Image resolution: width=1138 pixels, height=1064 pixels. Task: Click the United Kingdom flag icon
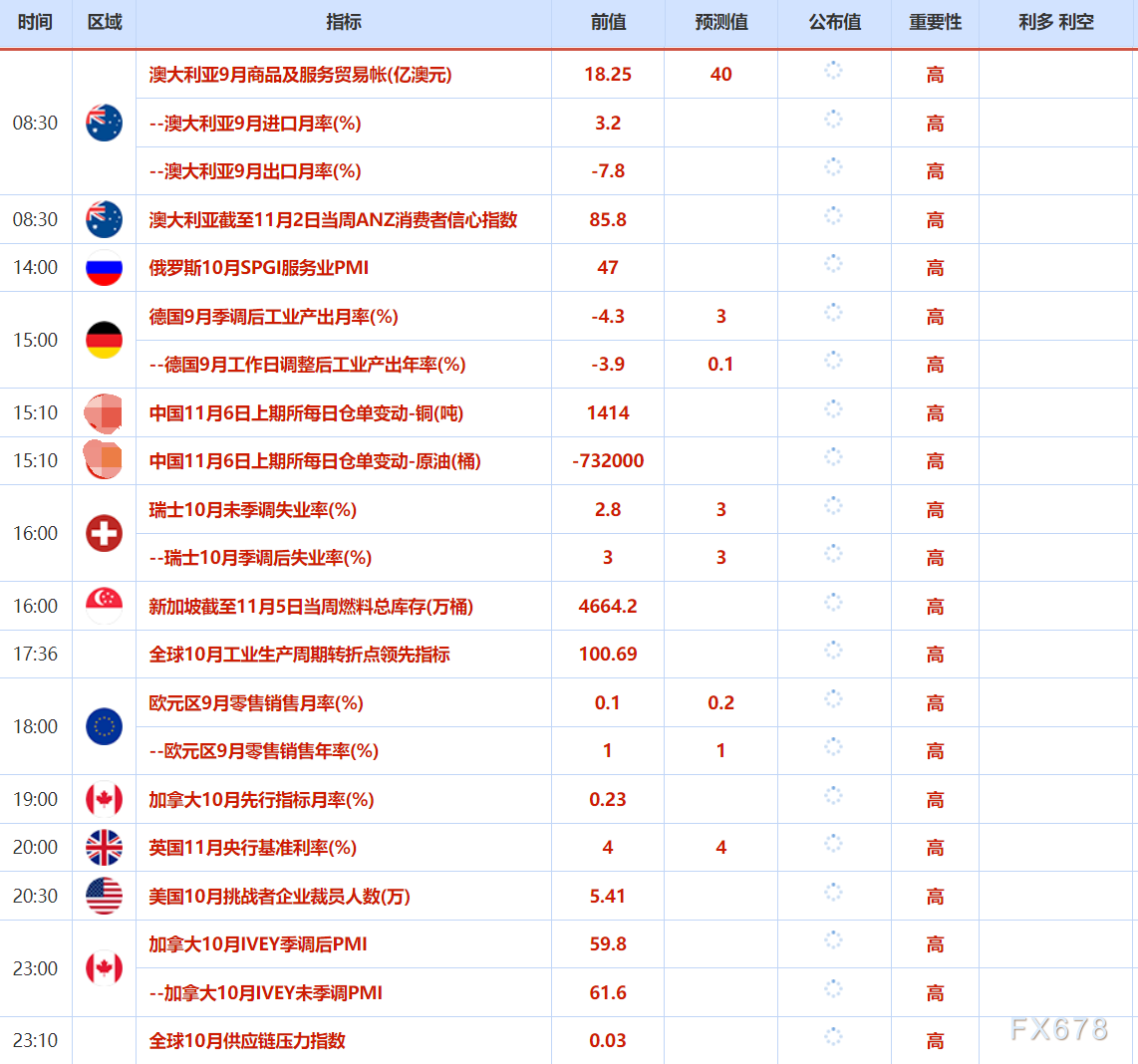104,847
